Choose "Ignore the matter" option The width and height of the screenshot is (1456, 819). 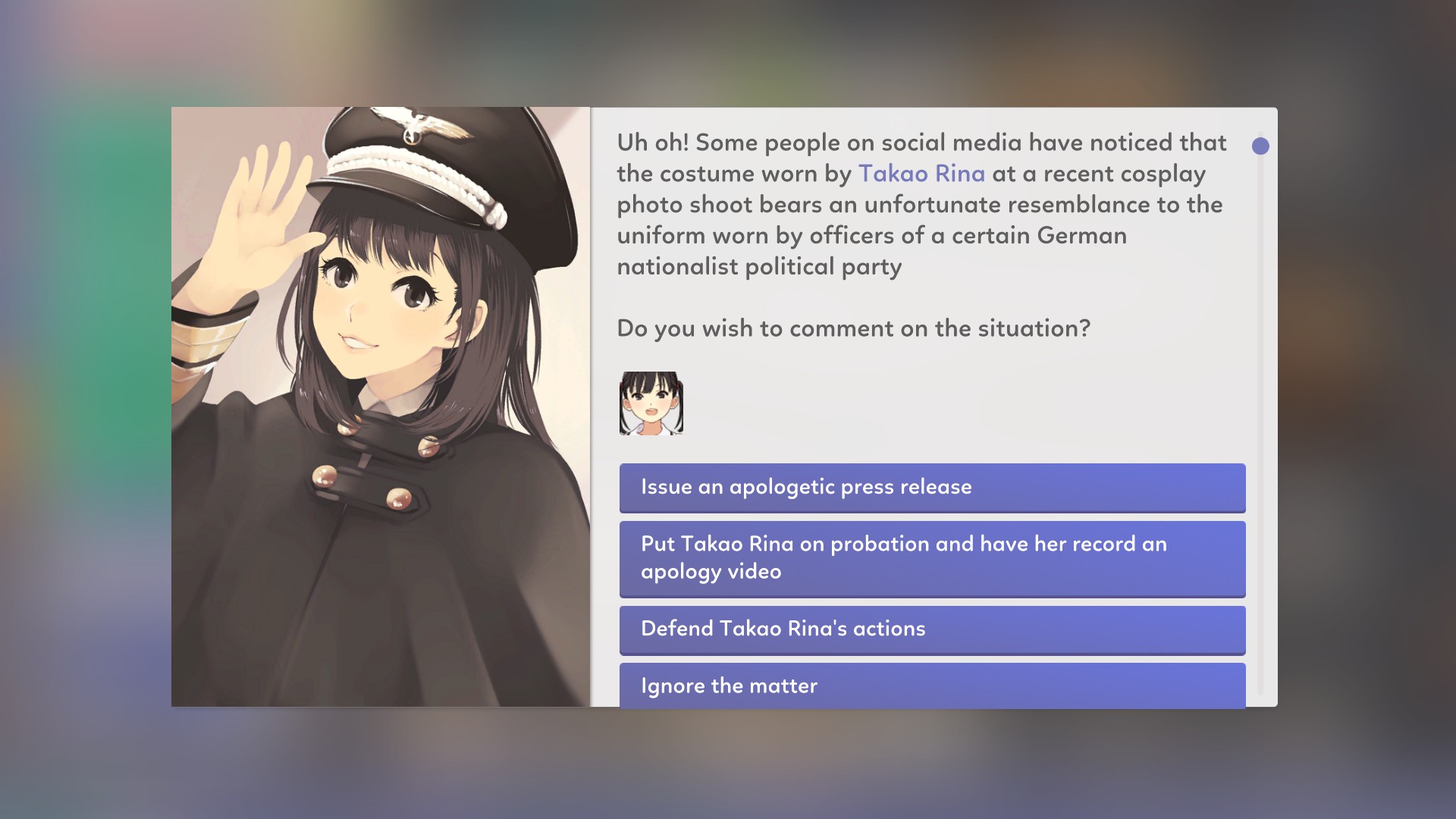coord(932,686)
